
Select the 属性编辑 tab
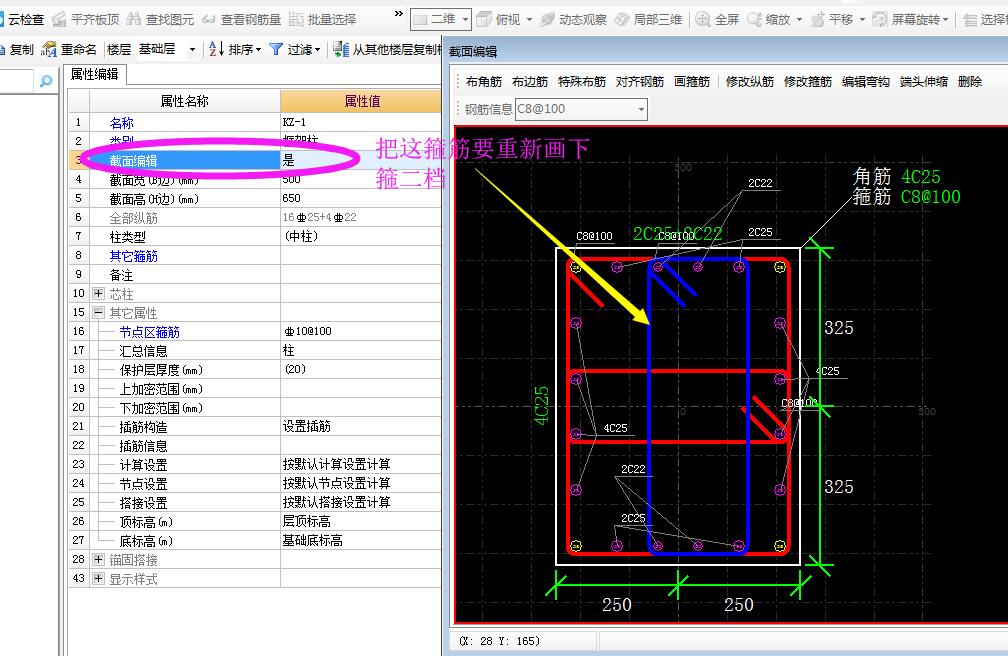coord(94,75)
